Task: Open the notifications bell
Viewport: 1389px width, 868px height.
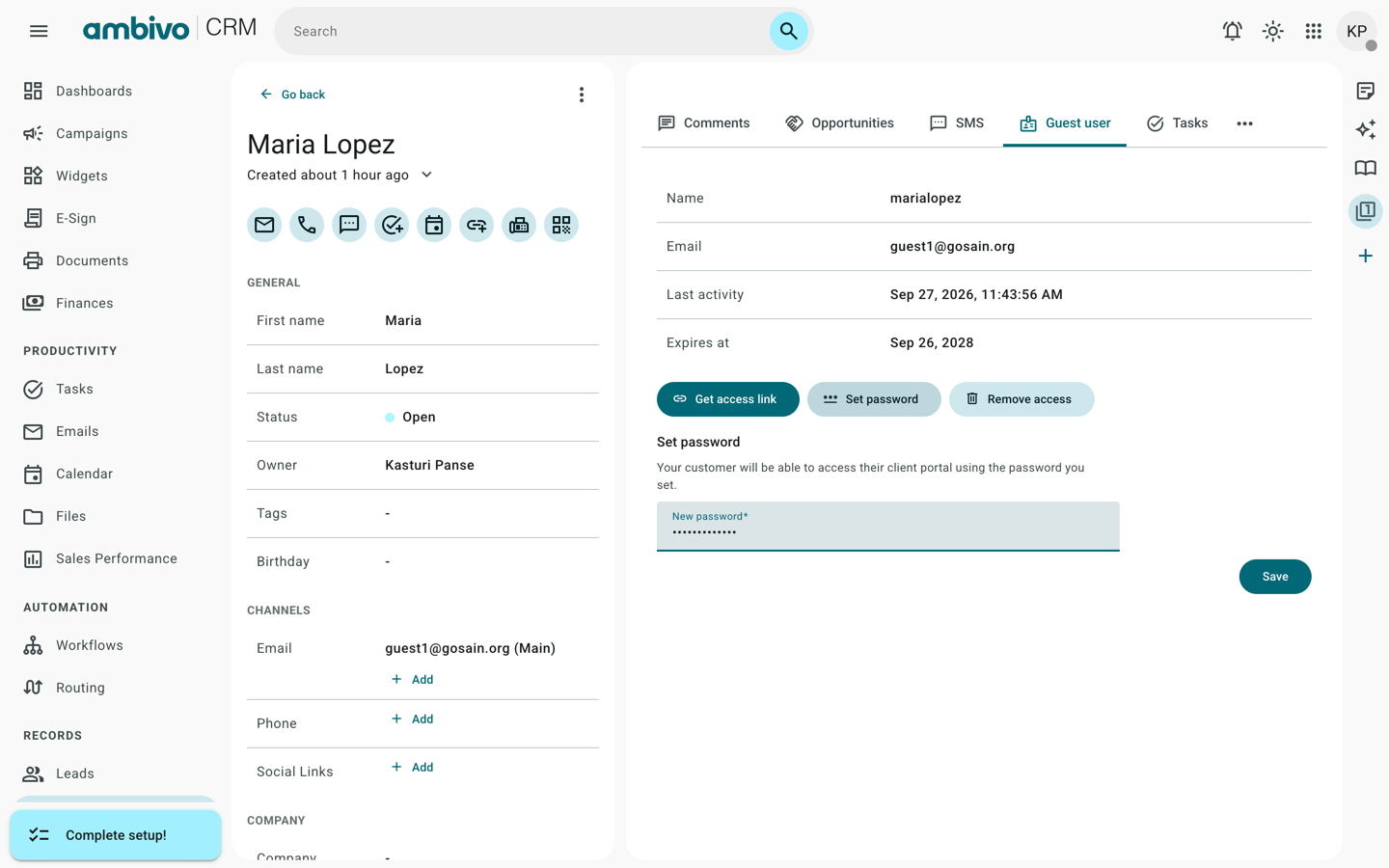Action: point(1232,31)
